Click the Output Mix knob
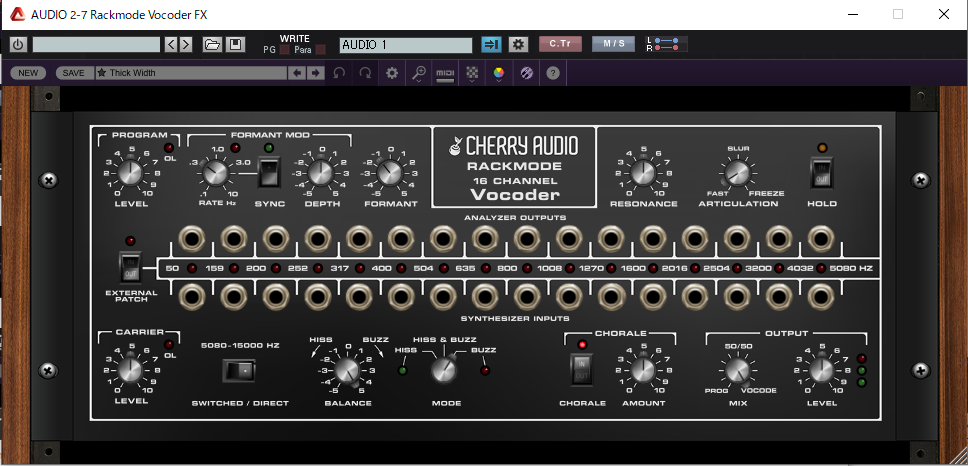Viewport: 968px width, 466px height. pyautogui.click(x=736, y=370)
